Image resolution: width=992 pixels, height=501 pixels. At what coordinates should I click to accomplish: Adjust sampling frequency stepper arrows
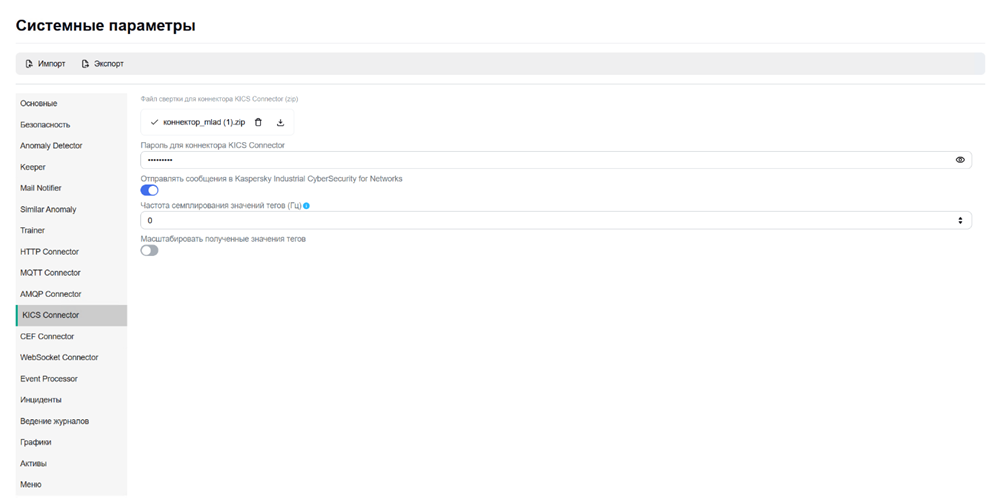[x=960, y=220]
